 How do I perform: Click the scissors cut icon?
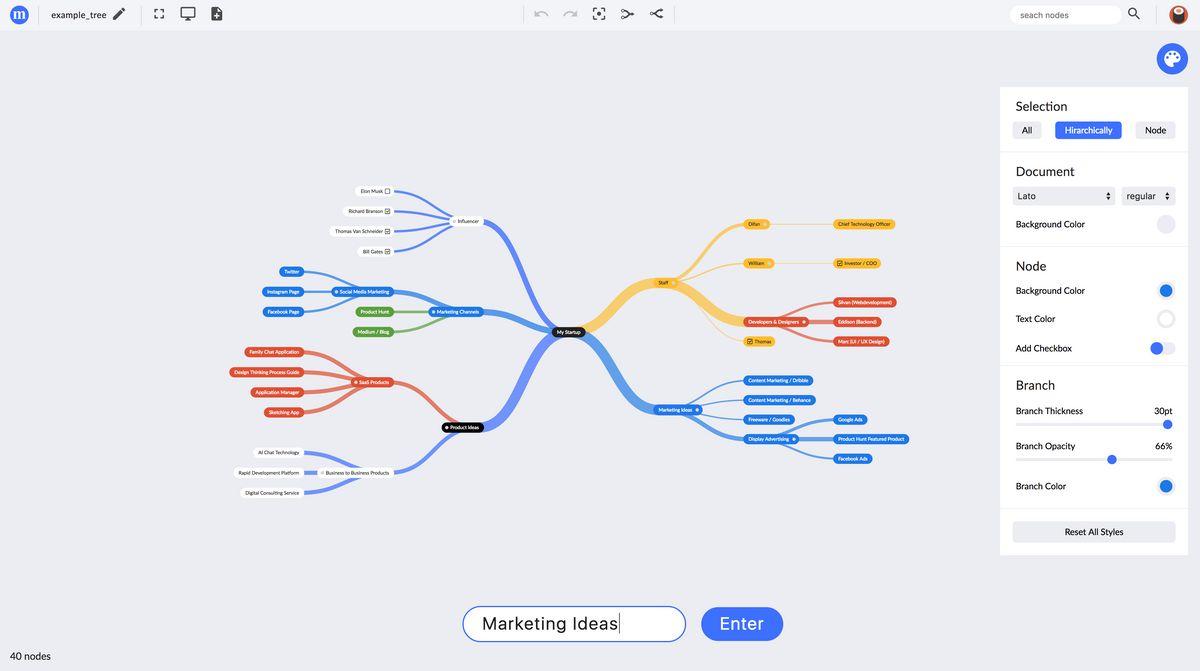click(628, 14)
